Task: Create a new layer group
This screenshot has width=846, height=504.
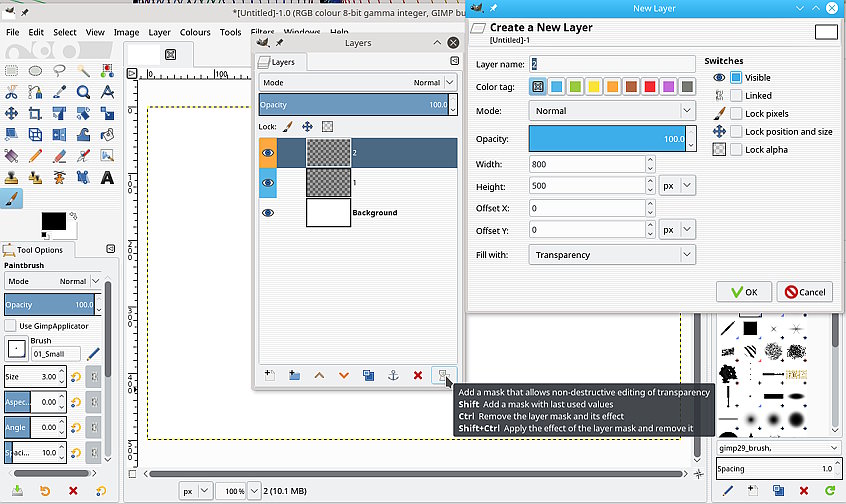Action: 294,375
